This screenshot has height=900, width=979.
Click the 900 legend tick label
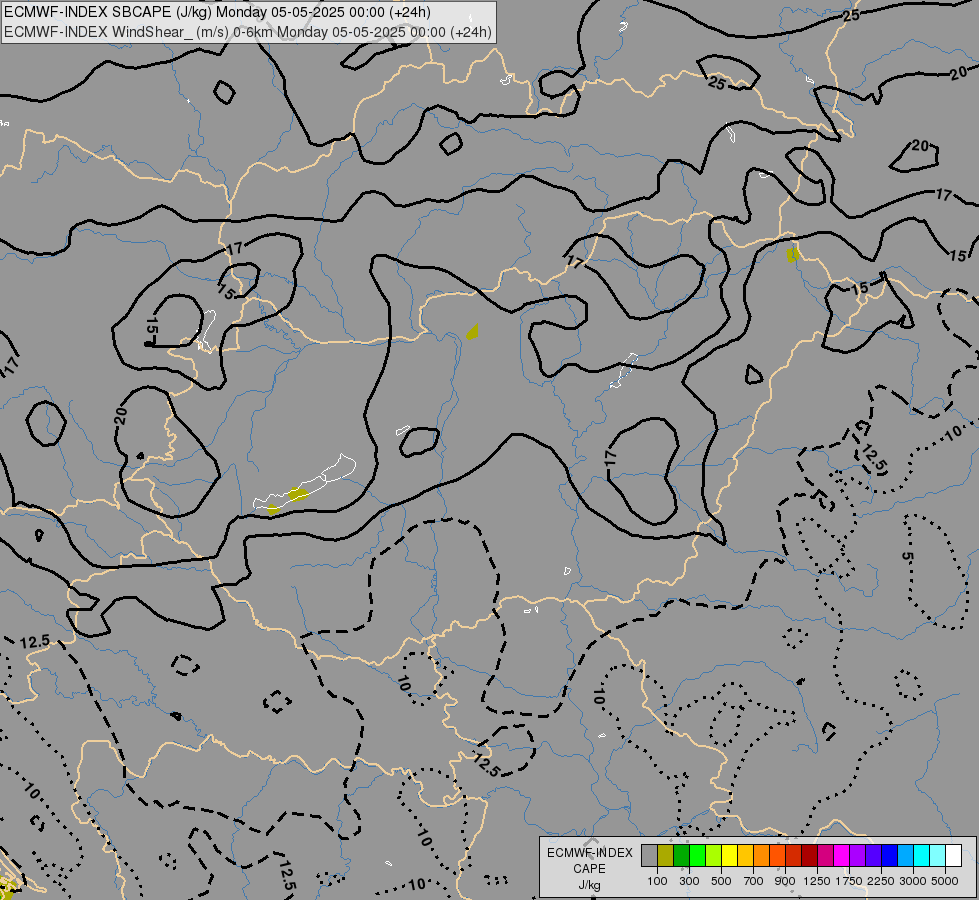coord(785,881)
